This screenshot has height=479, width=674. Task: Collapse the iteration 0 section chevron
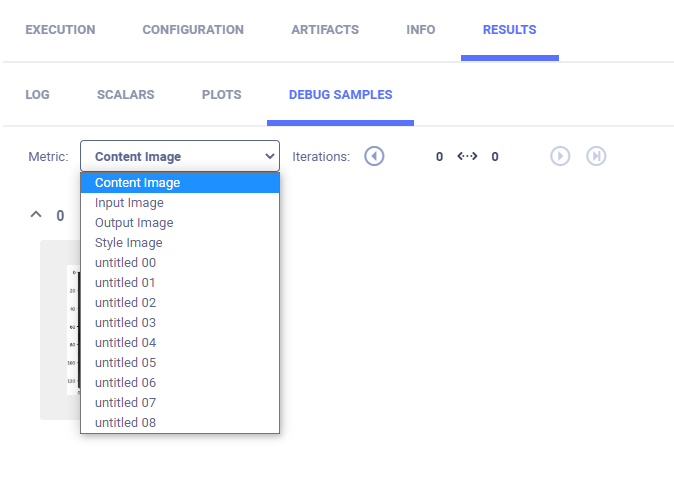coord(37,215)
